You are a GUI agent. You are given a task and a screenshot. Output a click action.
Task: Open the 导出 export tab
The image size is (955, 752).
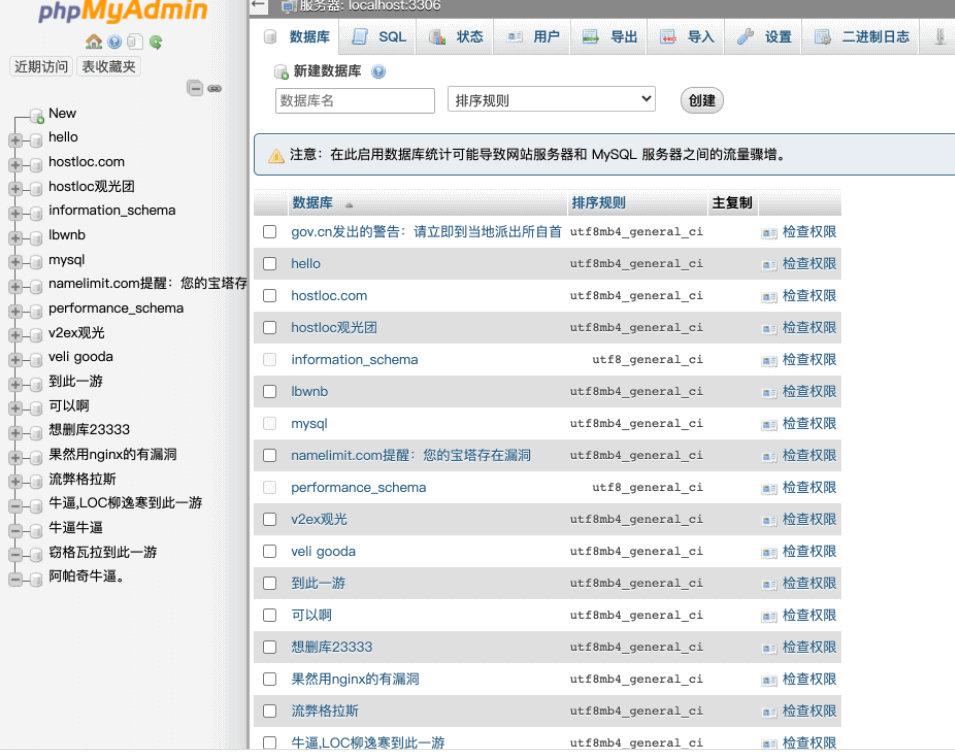610,37
